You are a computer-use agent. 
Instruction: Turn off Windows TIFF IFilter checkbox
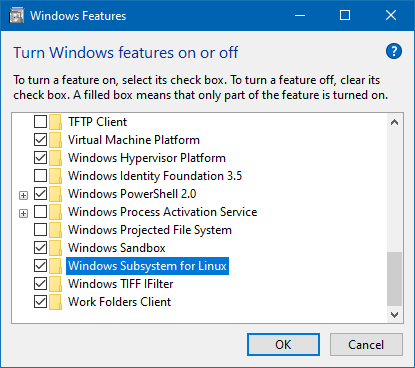[40, 284]
